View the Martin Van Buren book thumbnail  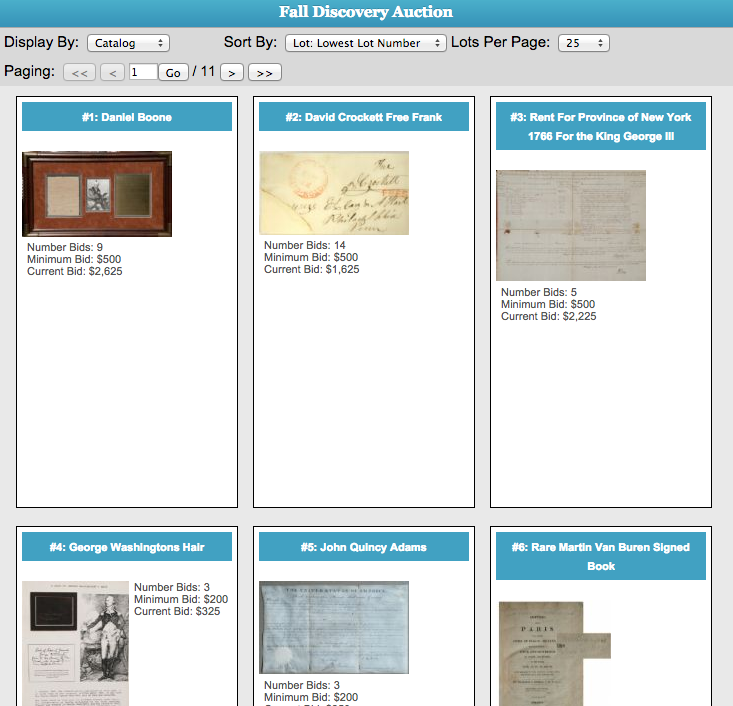click(x=555, y=654)
